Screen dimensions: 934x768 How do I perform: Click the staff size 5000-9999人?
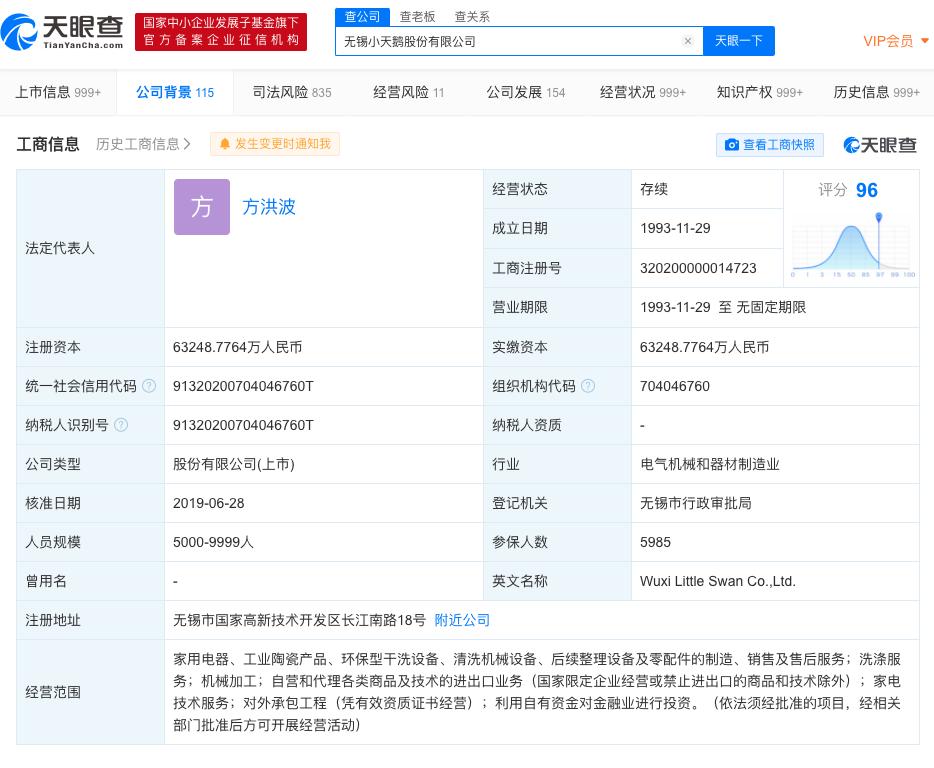pos(213,542)
